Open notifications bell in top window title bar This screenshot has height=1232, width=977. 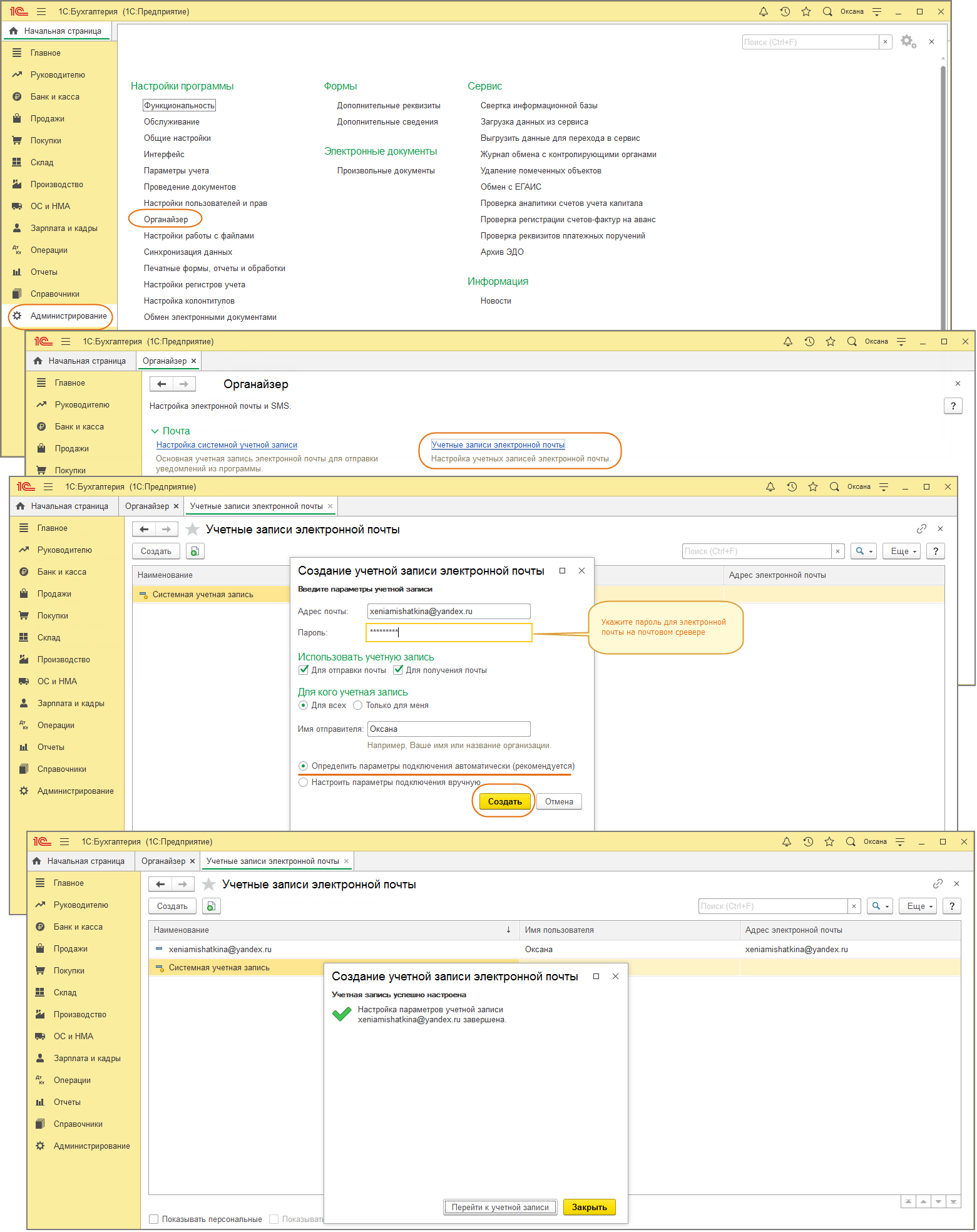[x=764, y=11]
